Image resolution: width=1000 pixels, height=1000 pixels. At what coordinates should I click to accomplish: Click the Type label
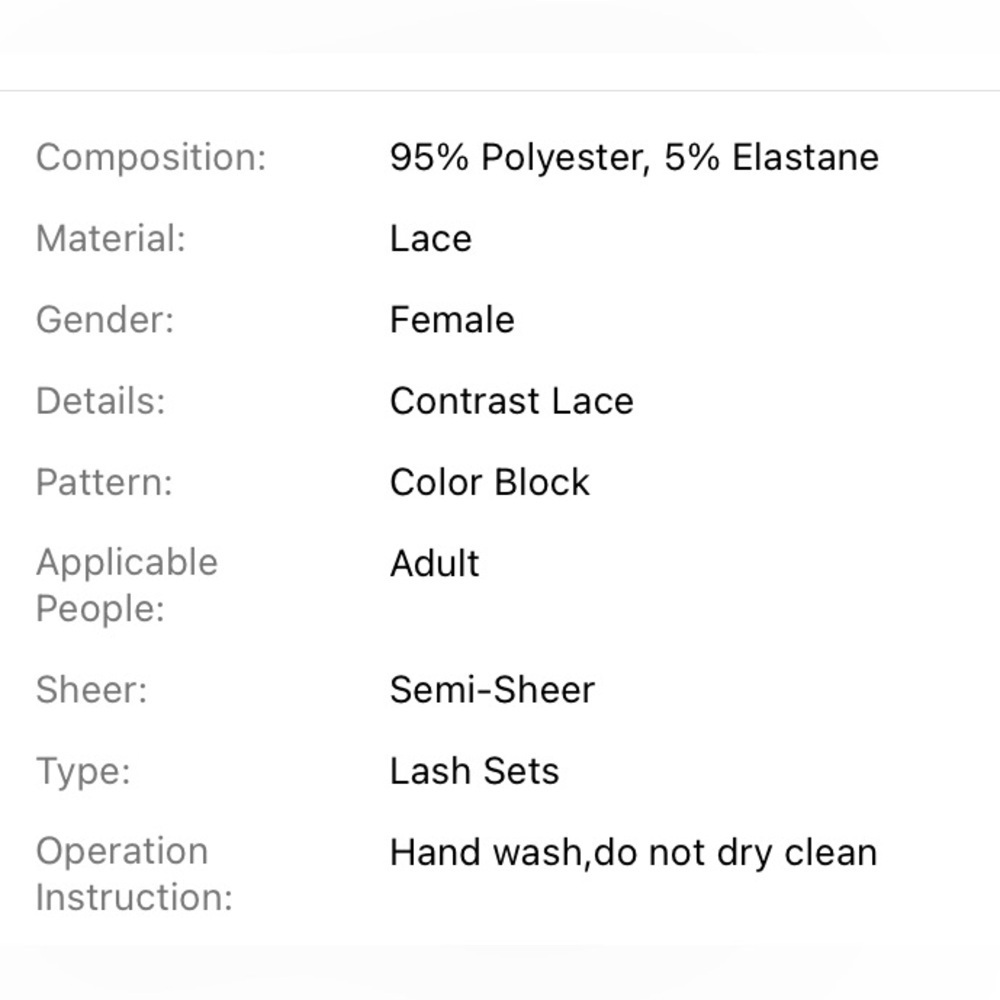pos(84,772)
